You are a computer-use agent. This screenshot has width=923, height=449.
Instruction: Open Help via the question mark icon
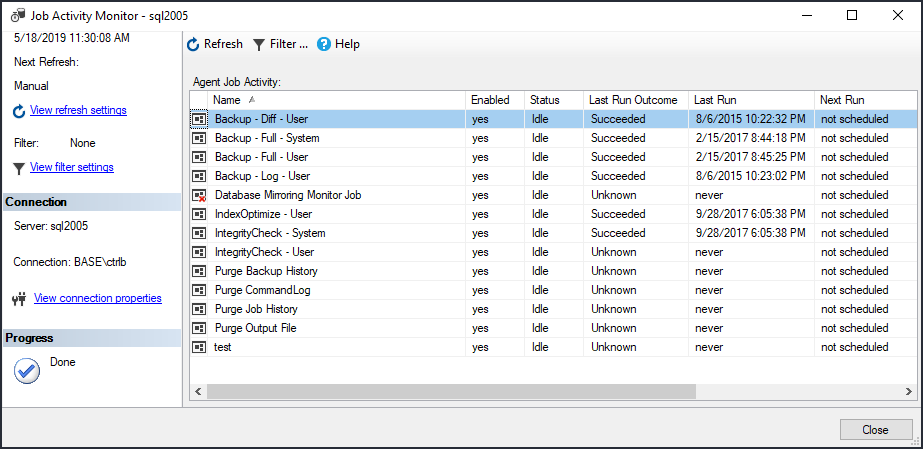324,44
